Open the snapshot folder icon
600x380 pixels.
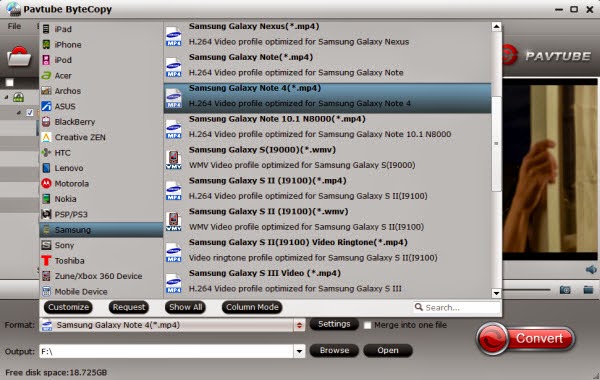[x=588, y=289]
